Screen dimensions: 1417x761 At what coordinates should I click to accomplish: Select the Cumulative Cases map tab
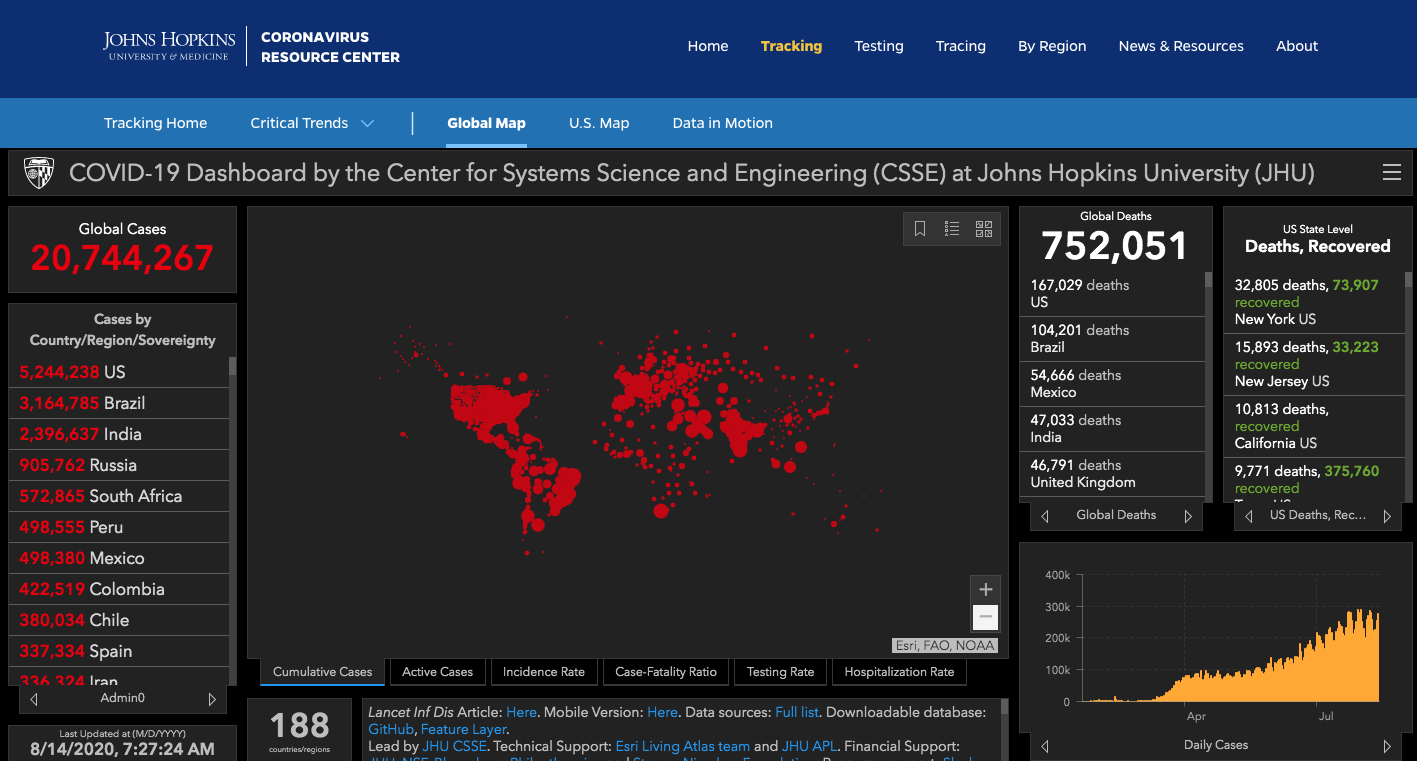pos(323,672)
